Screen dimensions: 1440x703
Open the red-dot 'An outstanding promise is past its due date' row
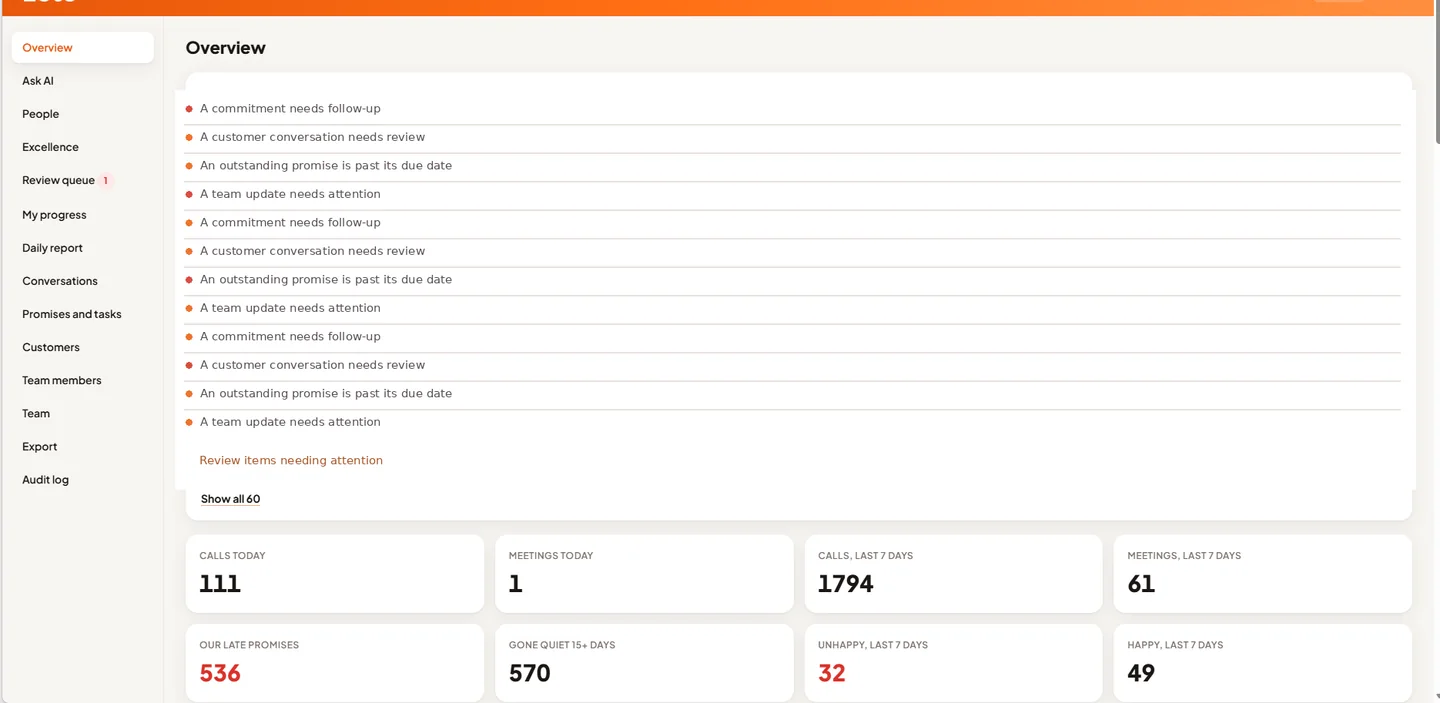(792, 280)
